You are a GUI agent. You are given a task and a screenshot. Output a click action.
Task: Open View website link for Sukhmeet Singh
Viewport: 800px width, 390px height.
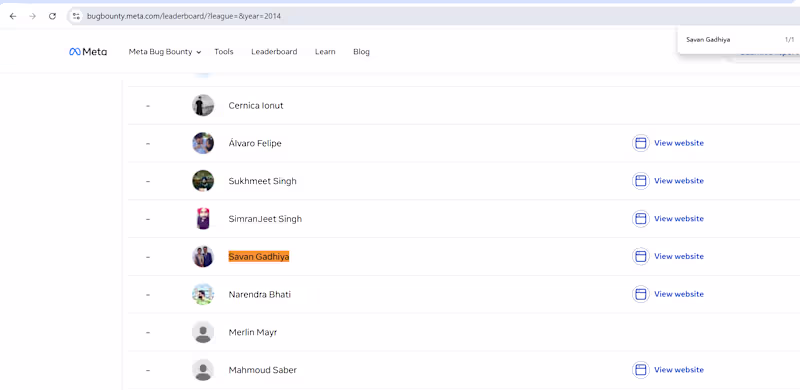click(679, 181)
